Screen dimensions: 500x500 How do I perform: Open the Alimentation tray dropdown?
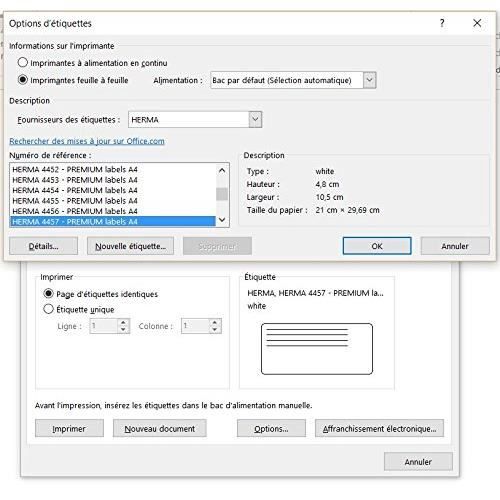click(369, 80)
